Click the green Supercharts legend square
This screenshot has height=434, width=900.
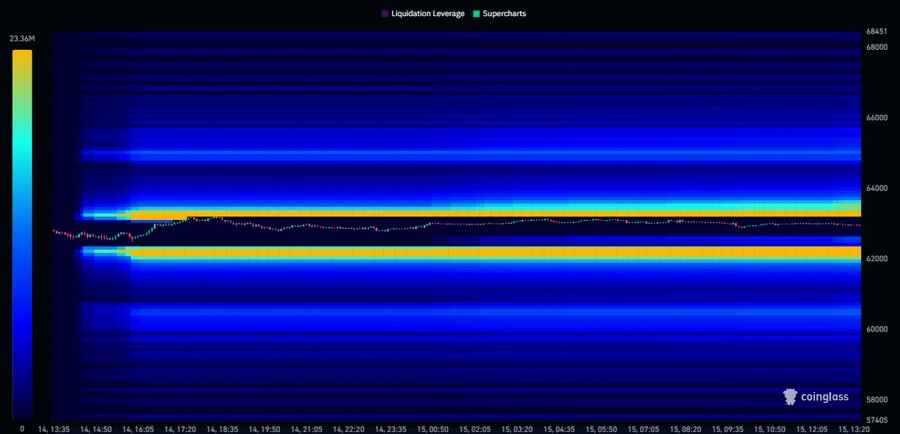coord(476,13)
